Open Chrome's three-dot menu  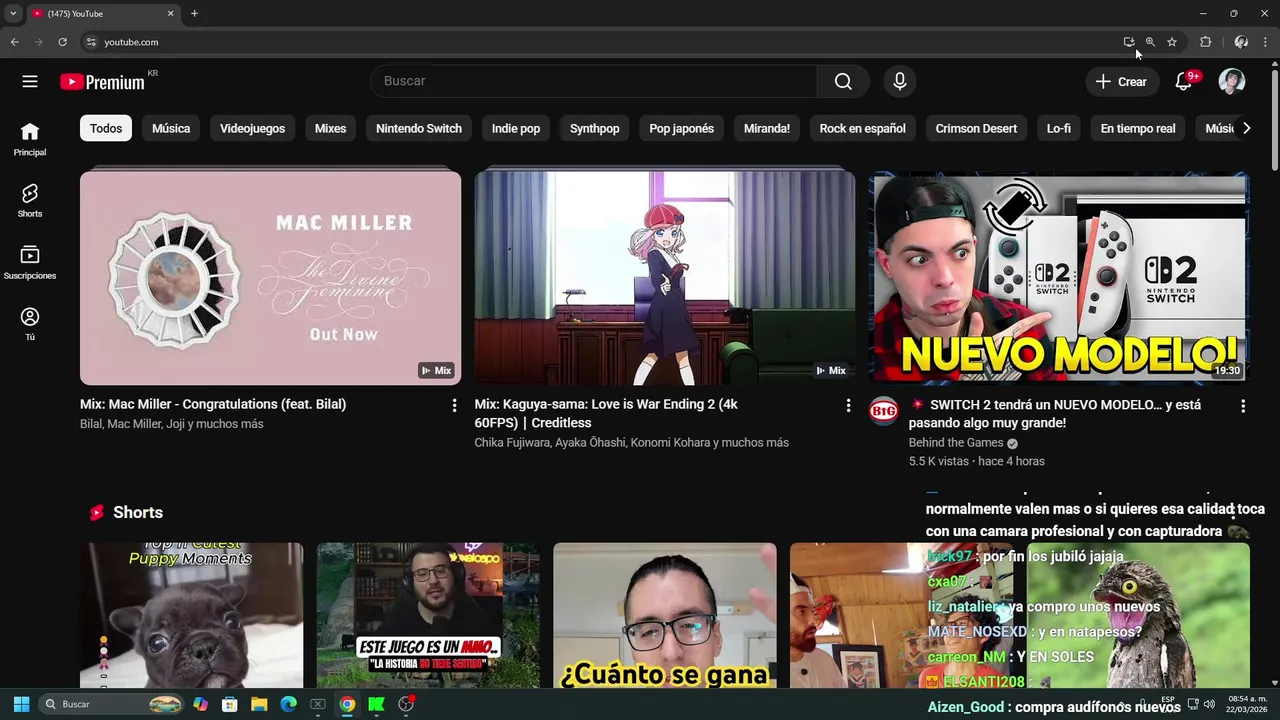[x=1266, y=42]
